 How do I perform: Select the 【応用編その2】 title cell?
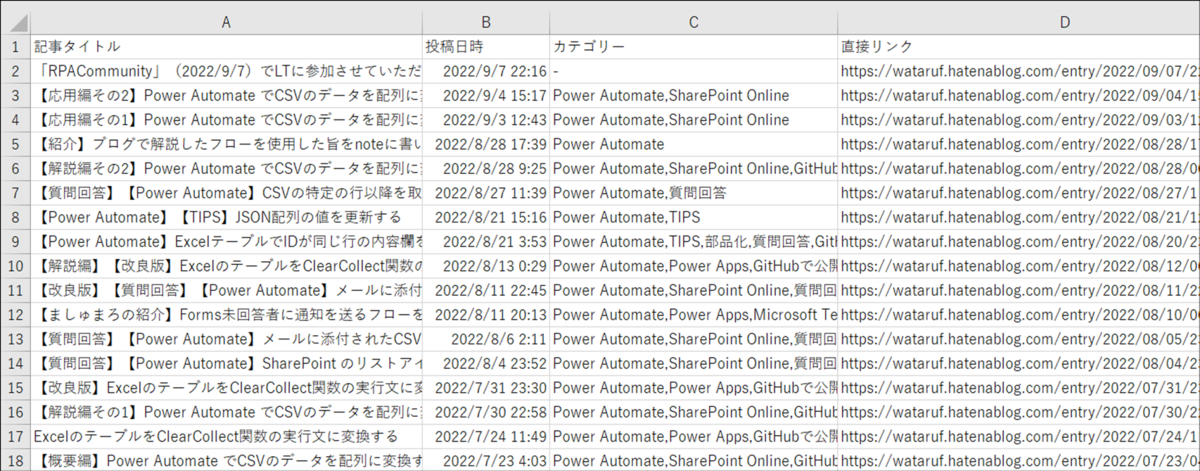pyautogui.click(x=226, y=95)
